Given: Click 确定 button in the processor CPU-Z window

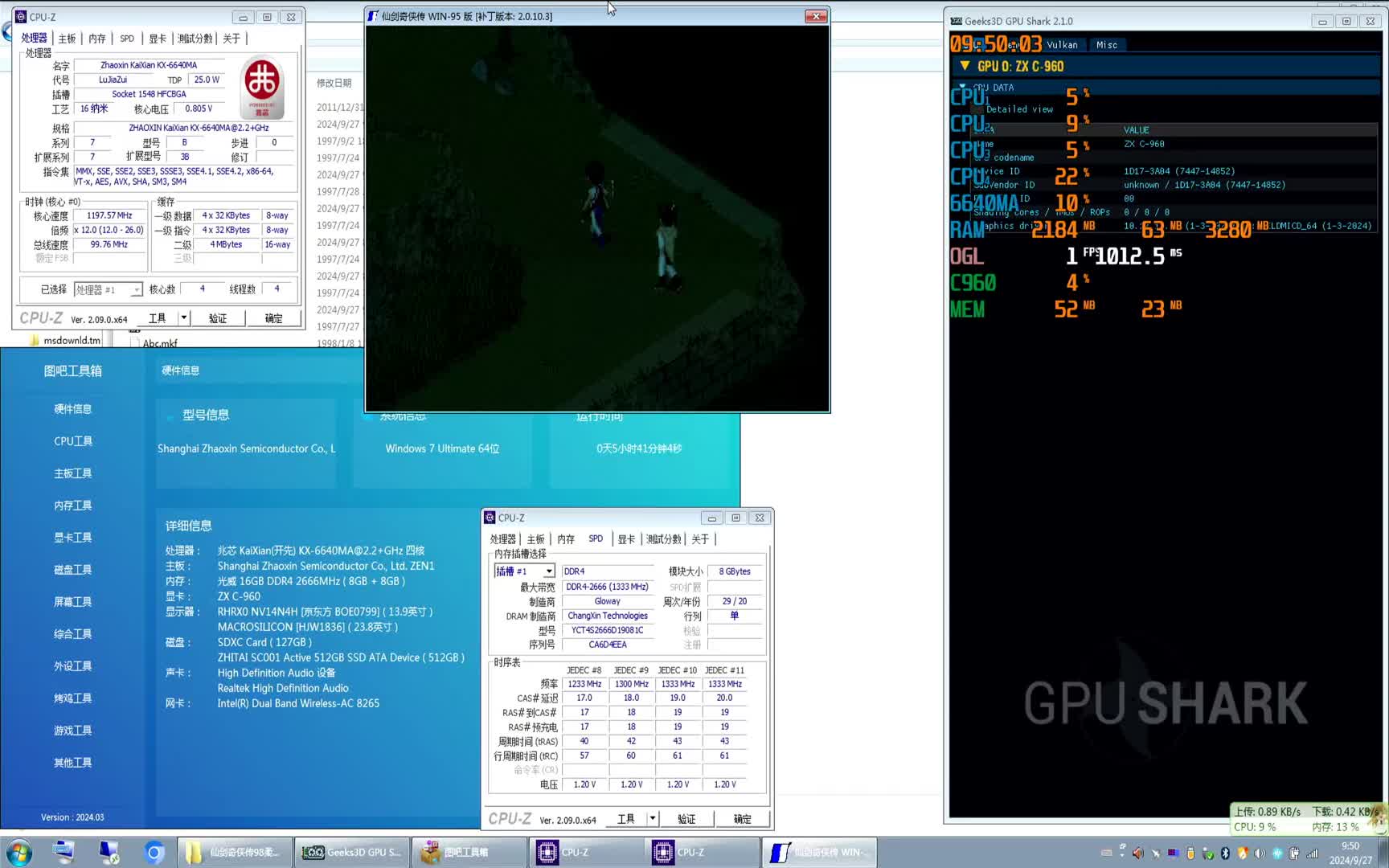Looking at the screenshot, I should (273, 318).
